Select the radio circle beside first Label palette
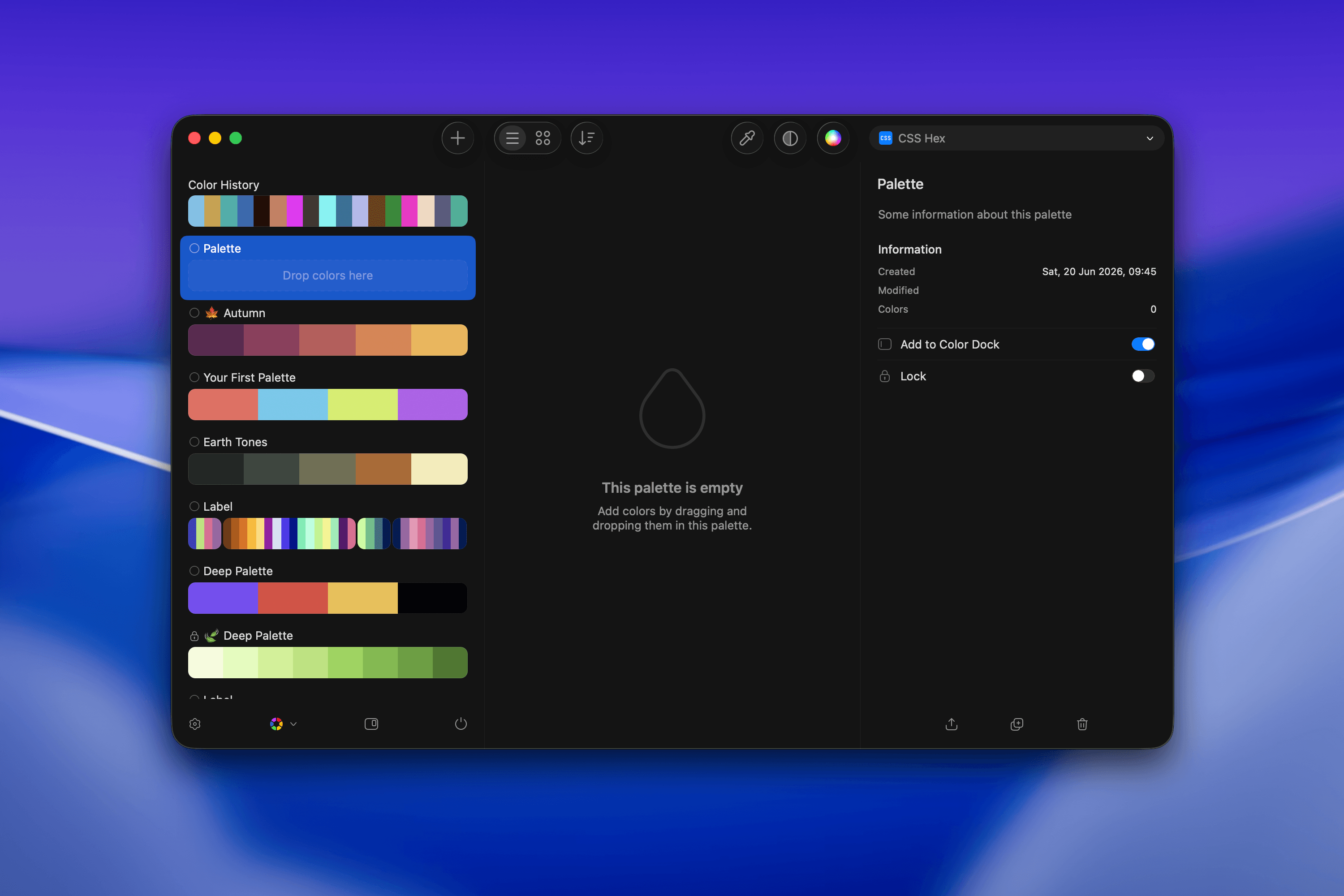This screenshot has height=896, width=1344. point(194,506)
